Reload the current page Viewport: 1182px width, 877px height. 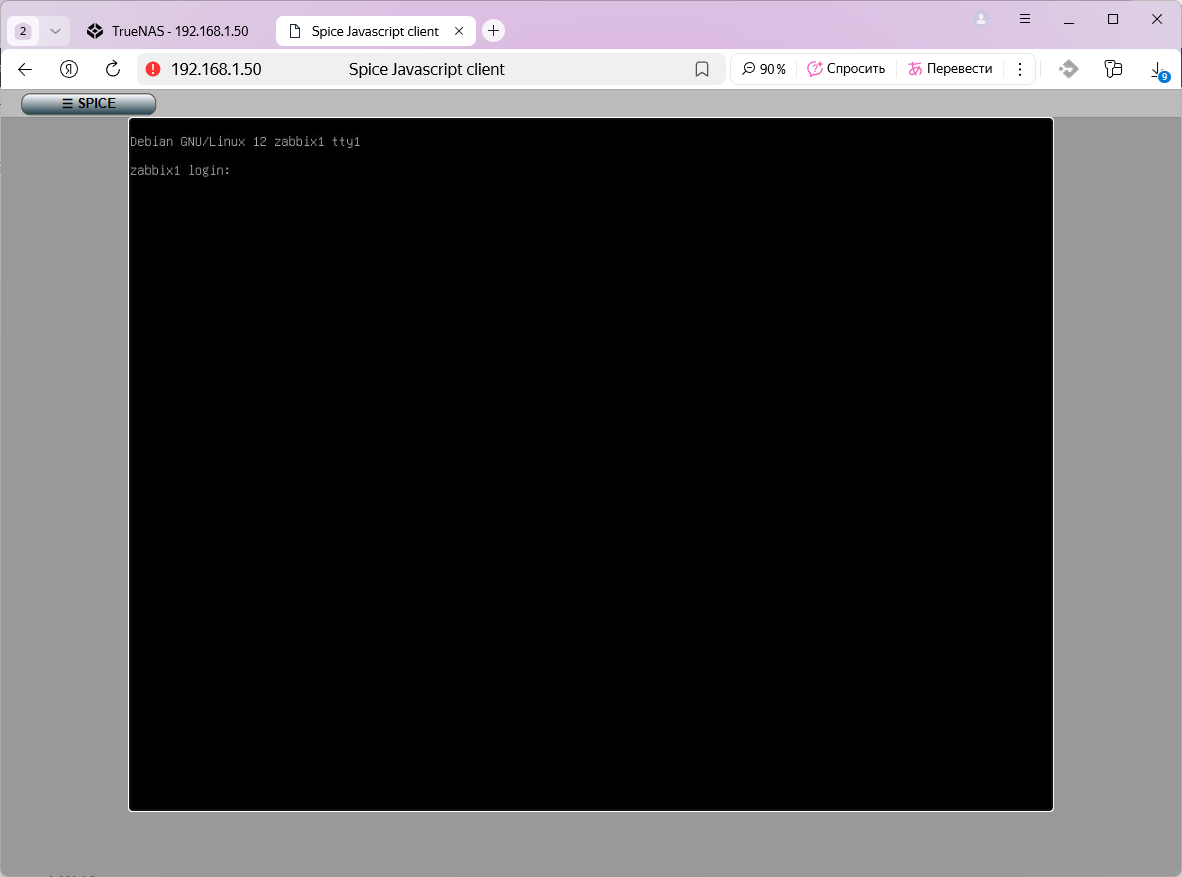[x=112, y=69]
